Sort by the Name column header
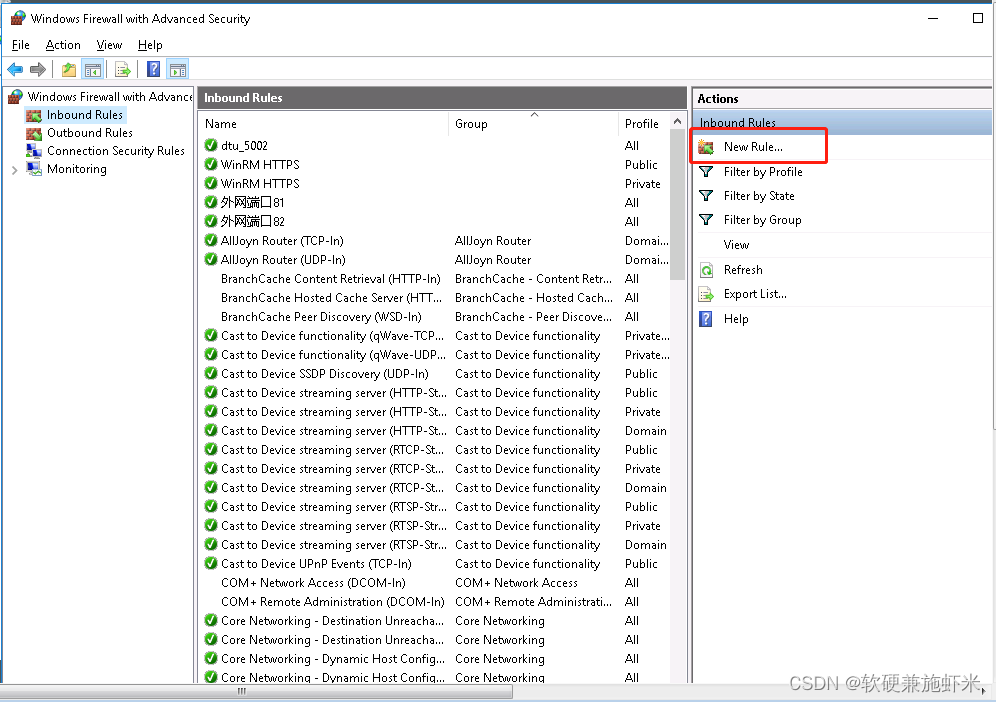 (324, 124)
